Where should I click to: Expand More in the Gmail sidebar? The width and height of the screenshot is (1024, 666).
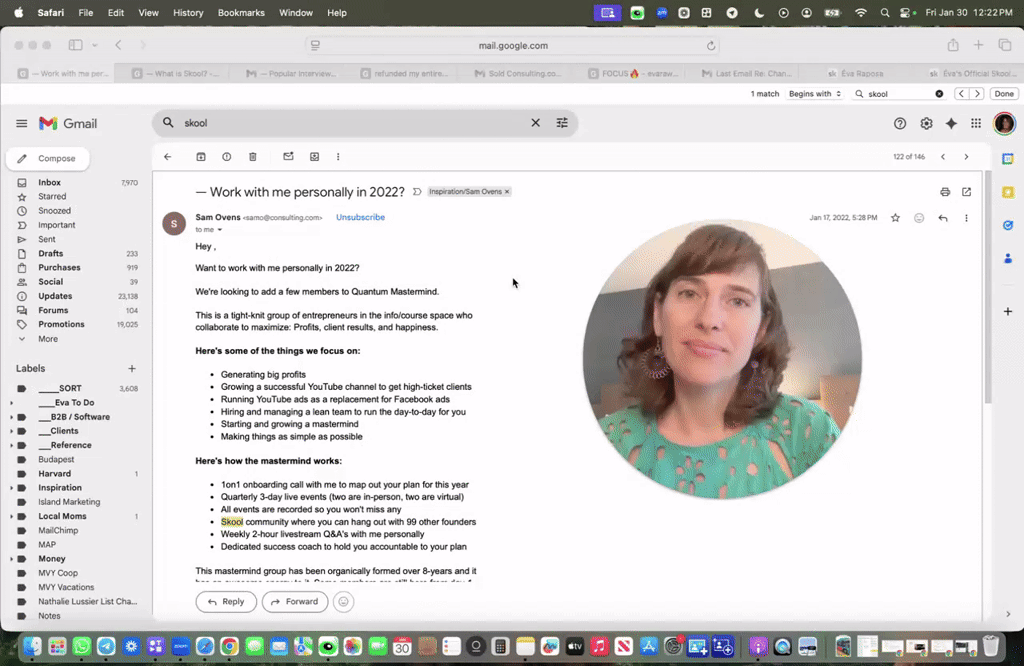48,339
